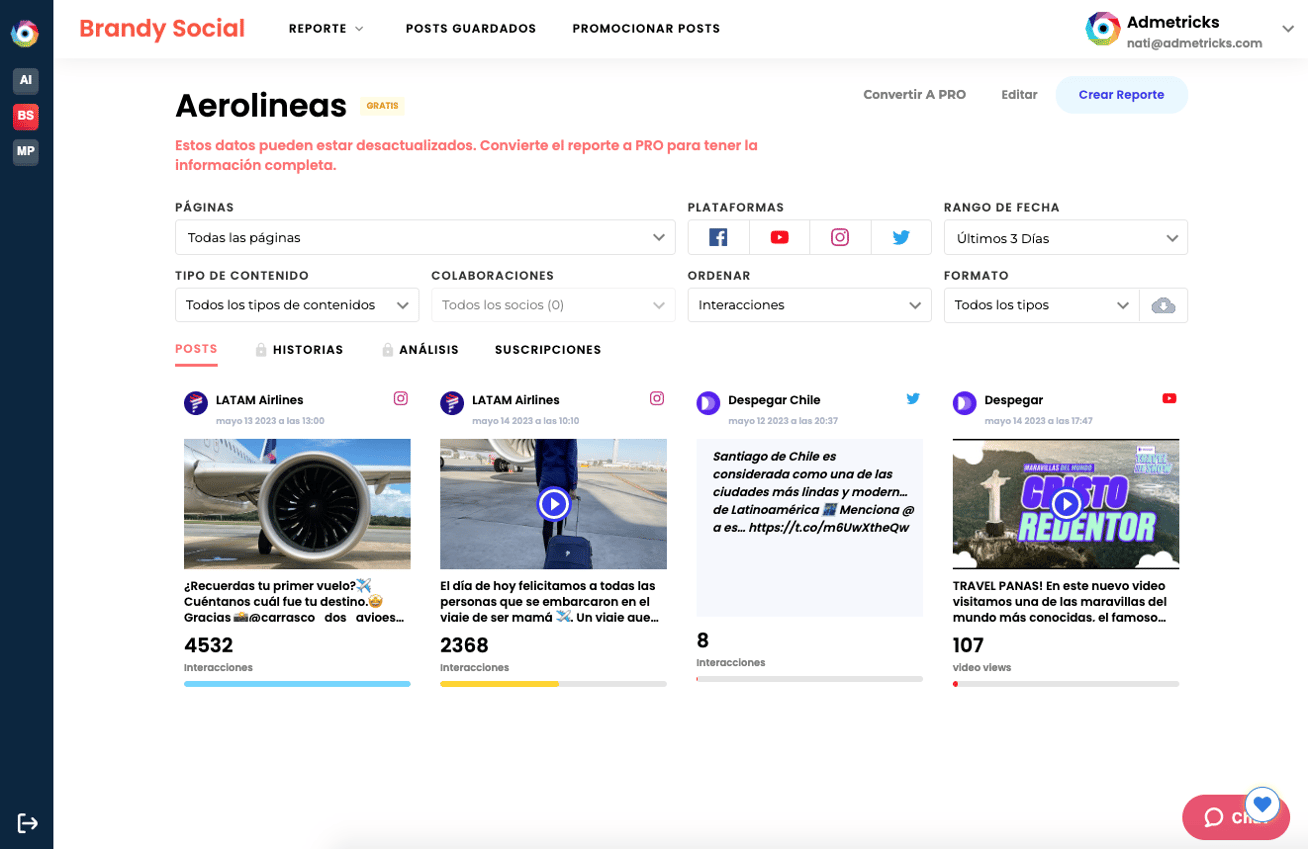Open the Formato dropdown
Screen dimensions: 1308x849
pos(1041,305)
